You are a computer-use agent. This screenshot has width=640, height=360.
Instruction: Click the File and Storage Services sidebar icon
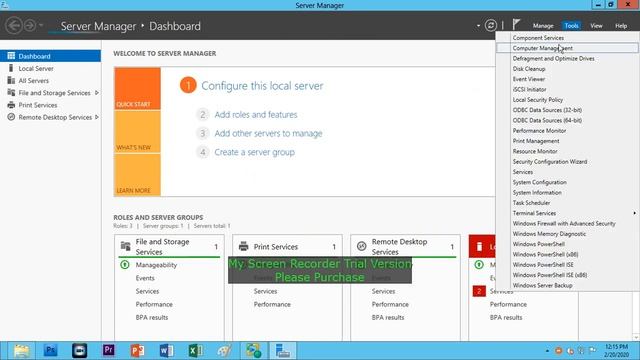tap(11, 93)
